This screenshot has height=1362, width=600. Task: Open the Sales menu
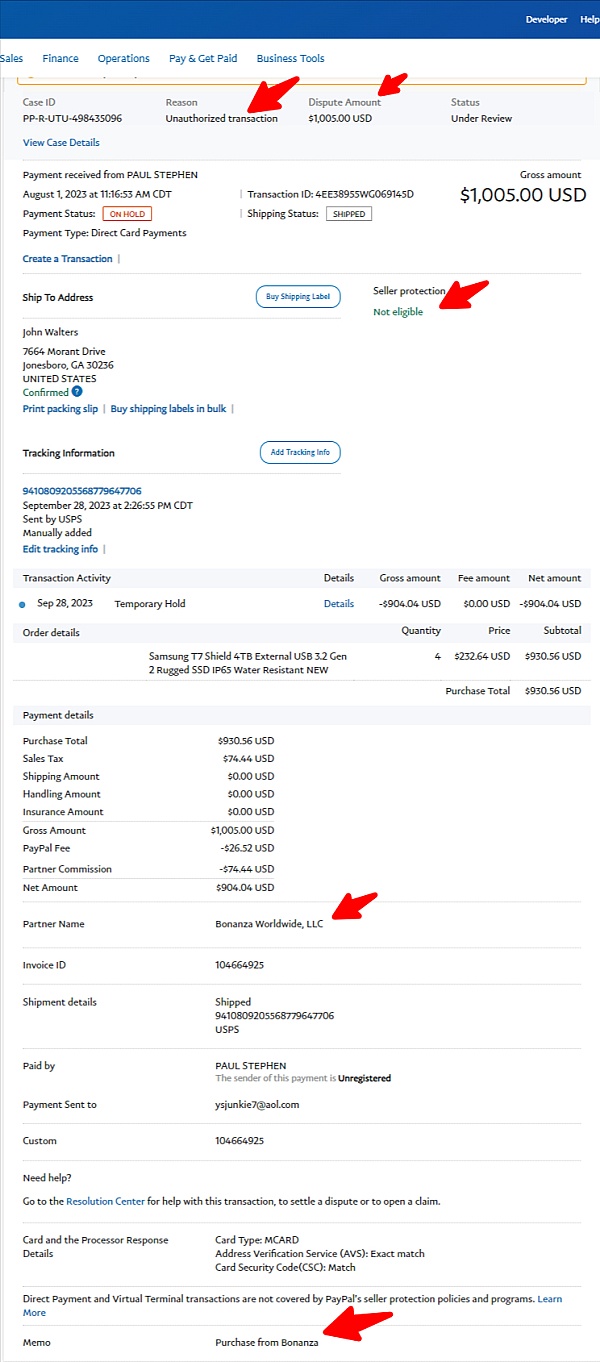[x=12, y=58]
